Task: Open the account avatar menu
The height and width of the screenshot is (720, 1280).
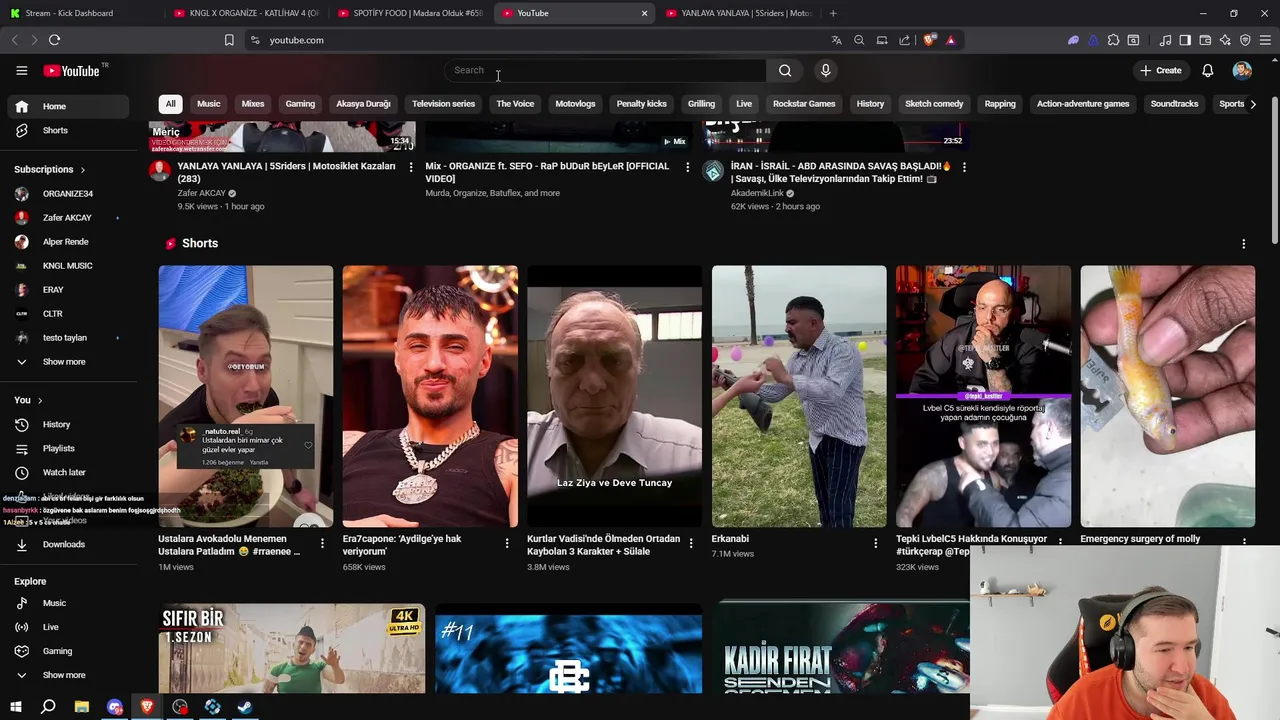Action: pos(1242,70)
